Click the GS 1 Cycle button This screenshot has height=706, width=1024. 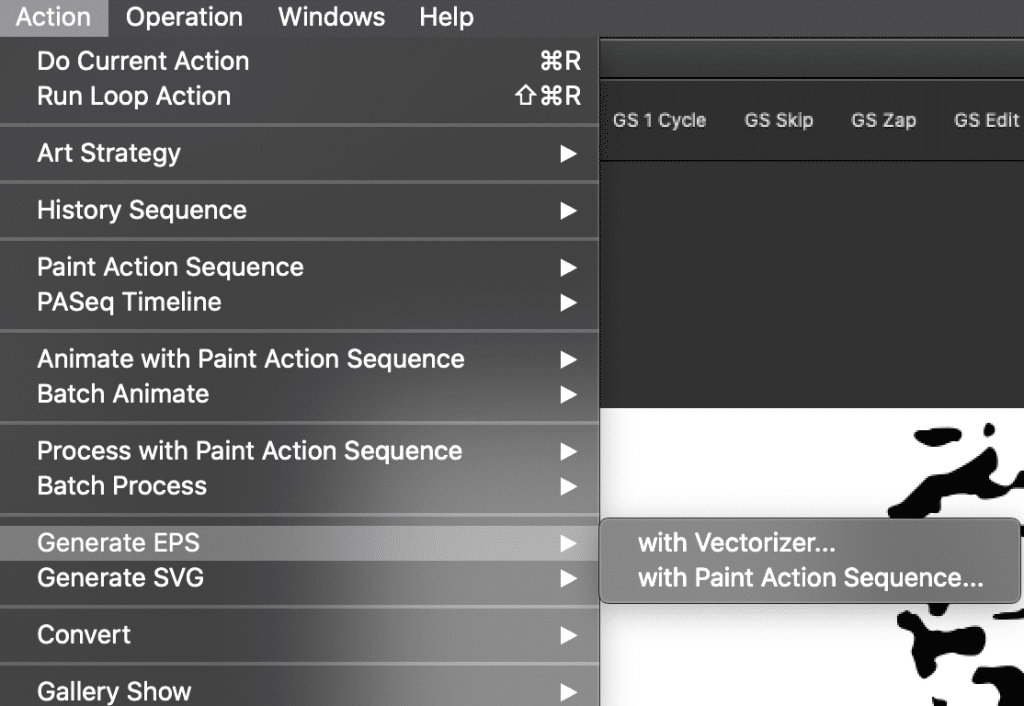pos(659,120)
